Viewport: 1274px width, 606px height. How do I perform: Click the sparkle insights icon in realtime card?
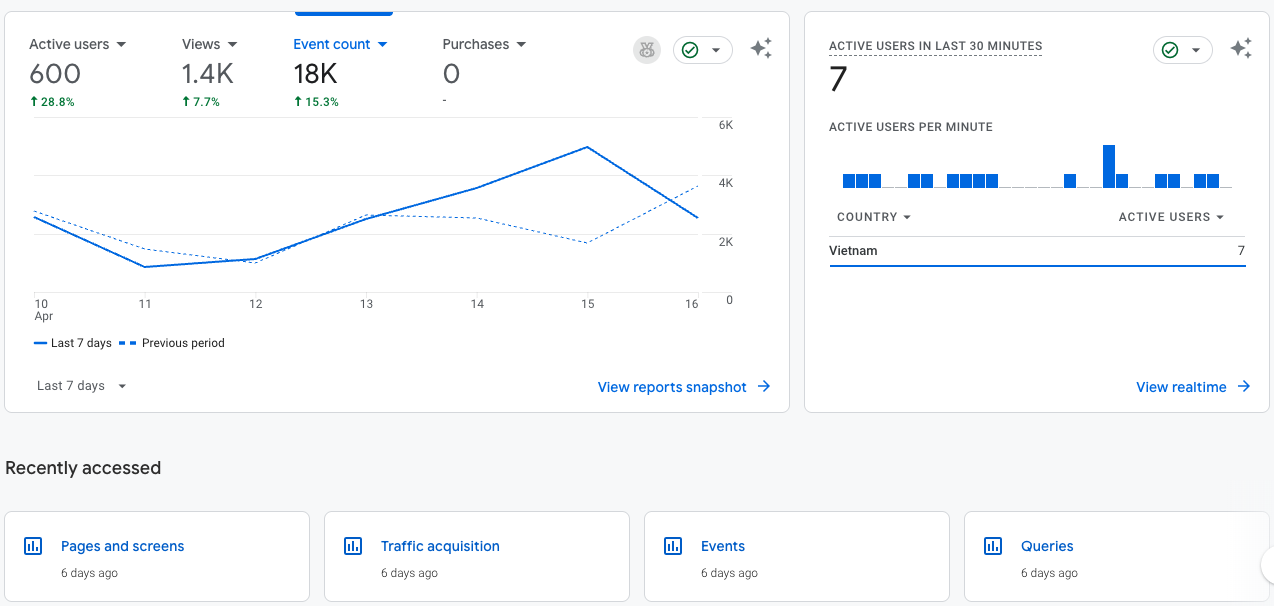(1241, 49)
